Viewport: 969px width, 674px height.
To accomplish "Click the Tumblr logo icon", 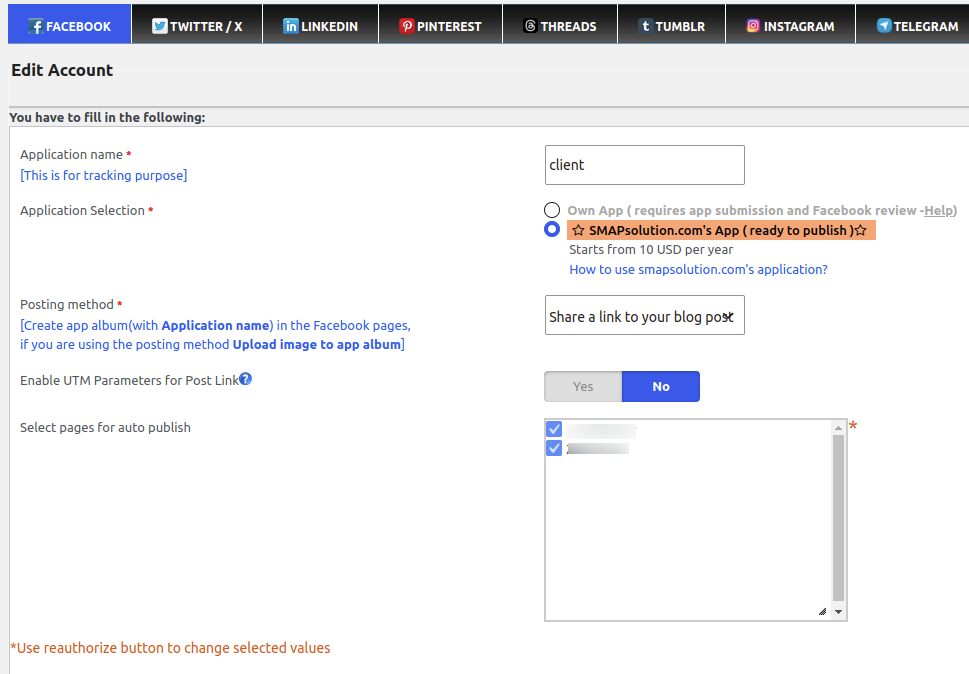I will [645, 26].
